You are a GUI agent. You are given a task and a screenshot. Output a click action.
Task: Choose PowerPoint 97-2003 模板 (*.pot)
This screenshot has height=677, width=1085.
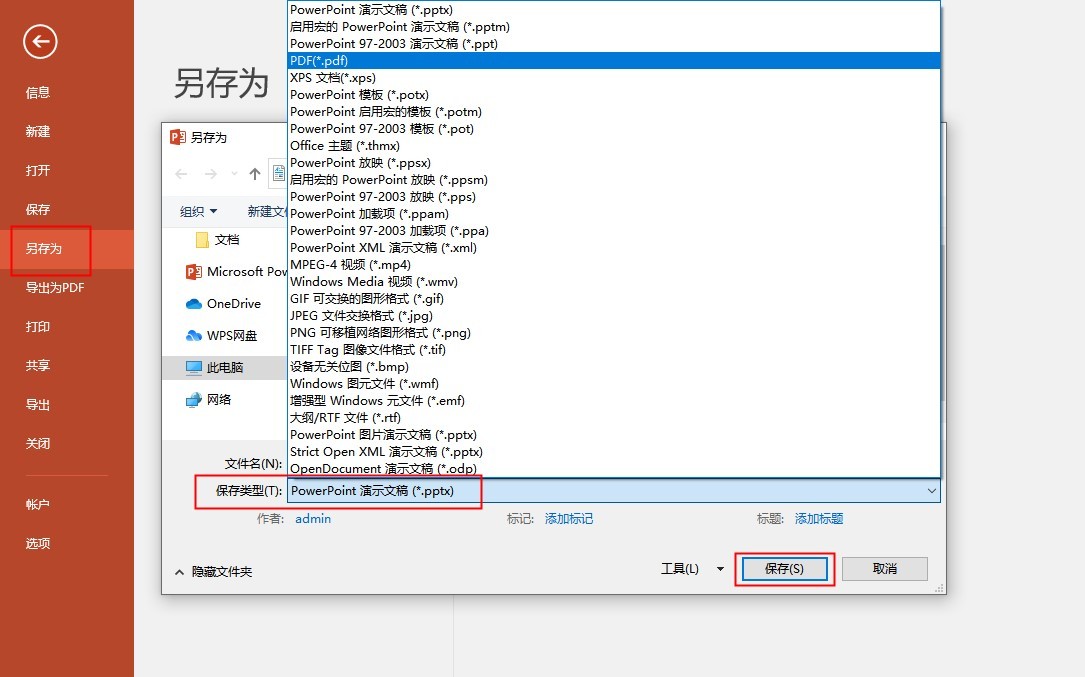click(614, 129)
